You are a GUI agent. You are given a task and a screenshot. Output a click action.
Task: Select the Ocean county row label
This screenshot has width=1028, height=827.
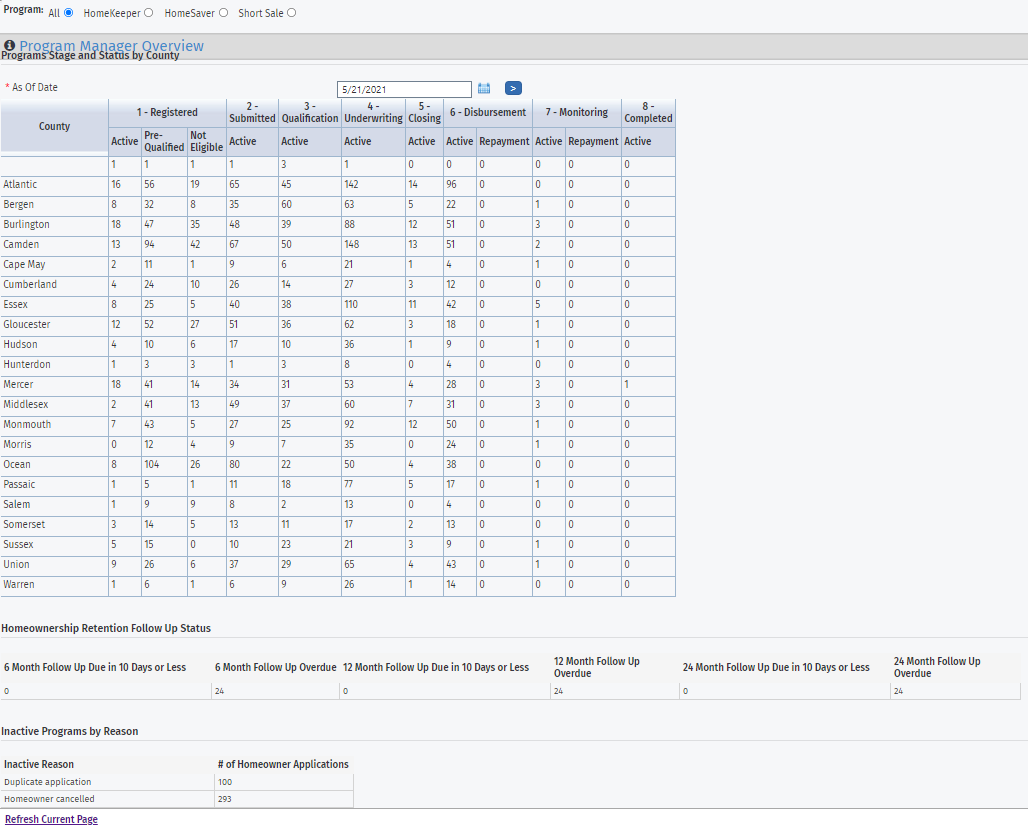point(17,464)
